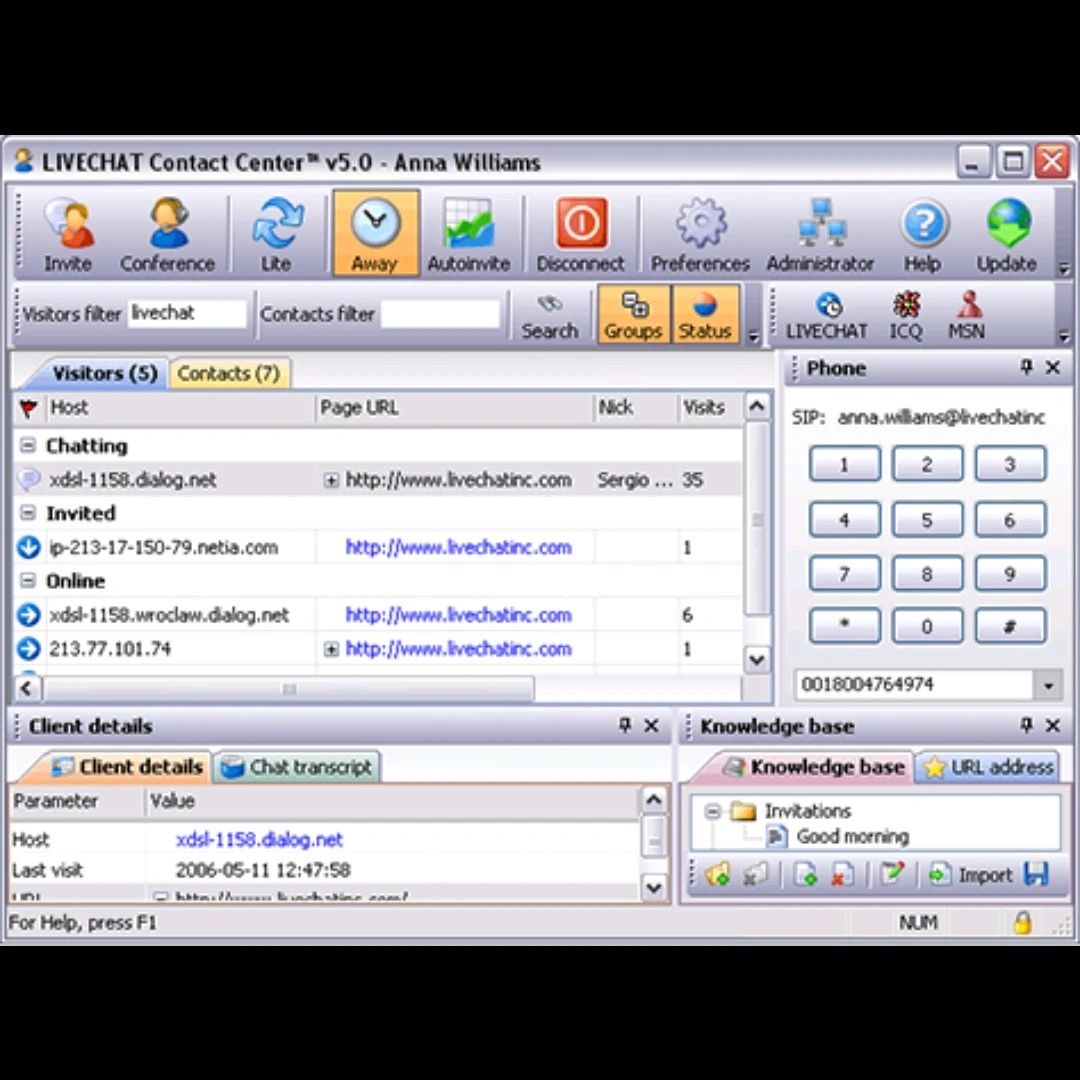Click the xdsl-1158.dialog.net host link
Image resolution: width=1080 pixels, height=1080 pixels.
(259, 839)
